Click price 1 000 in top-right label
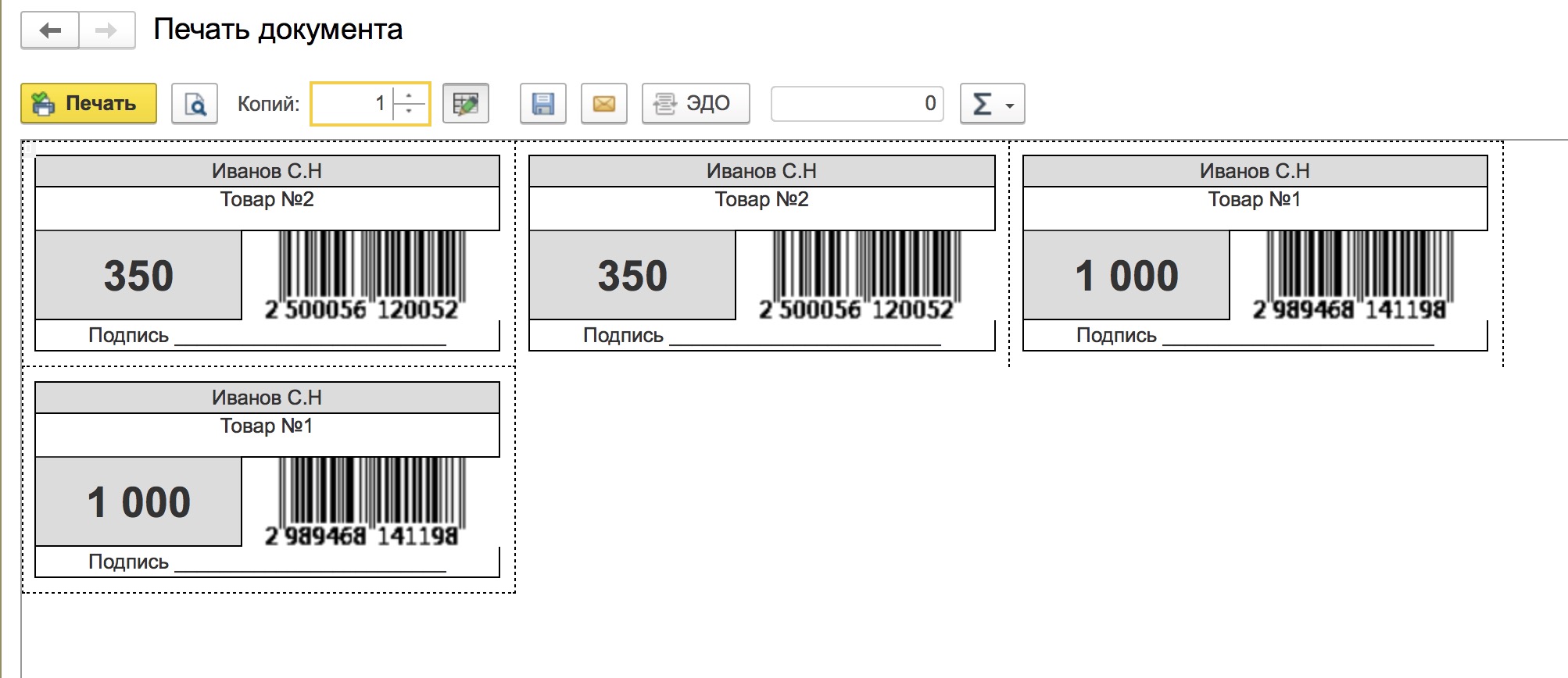 tap(1126, 275)
